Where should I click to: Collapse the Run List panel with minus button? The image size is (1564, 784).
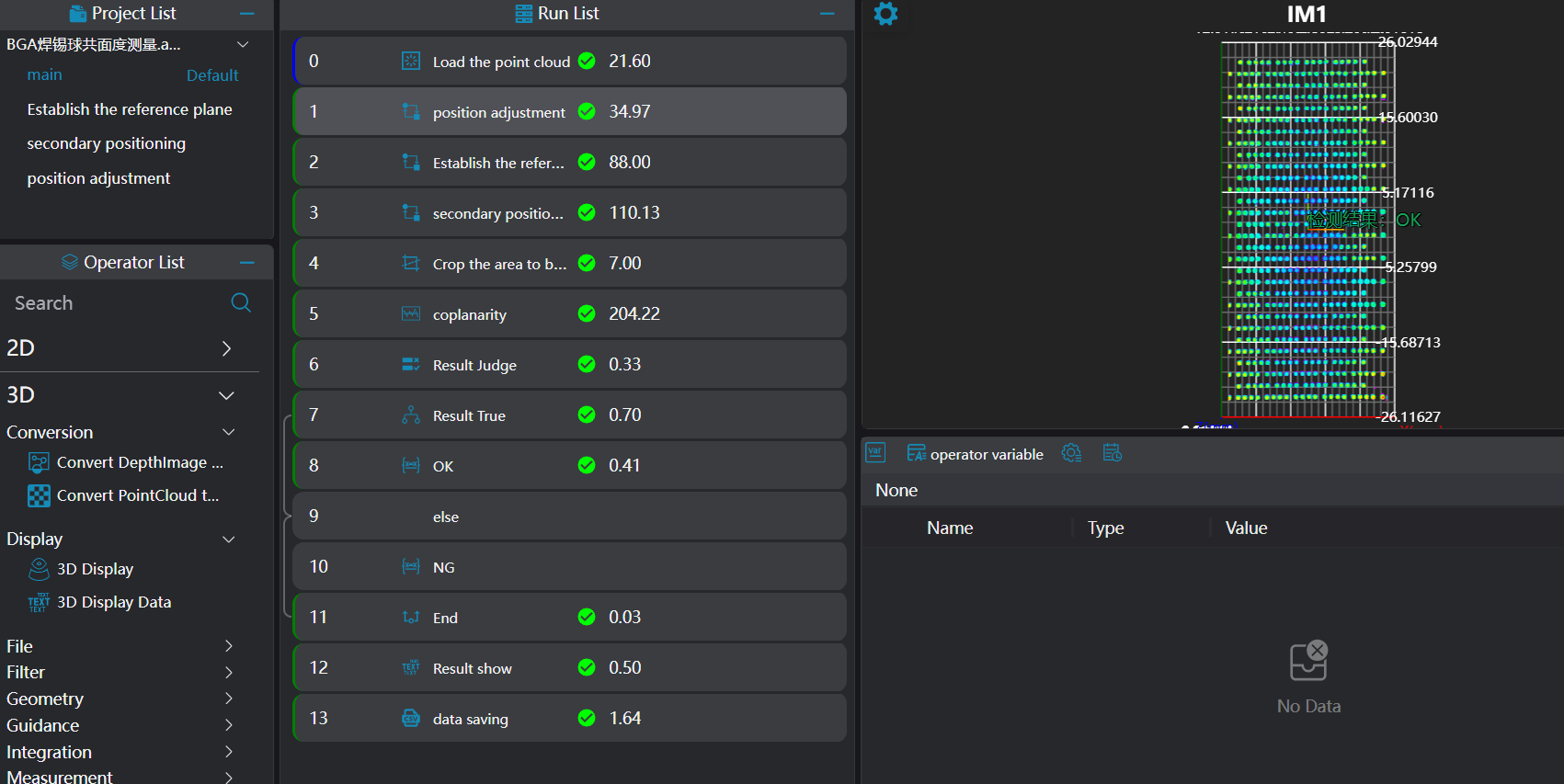coord(827,14)
